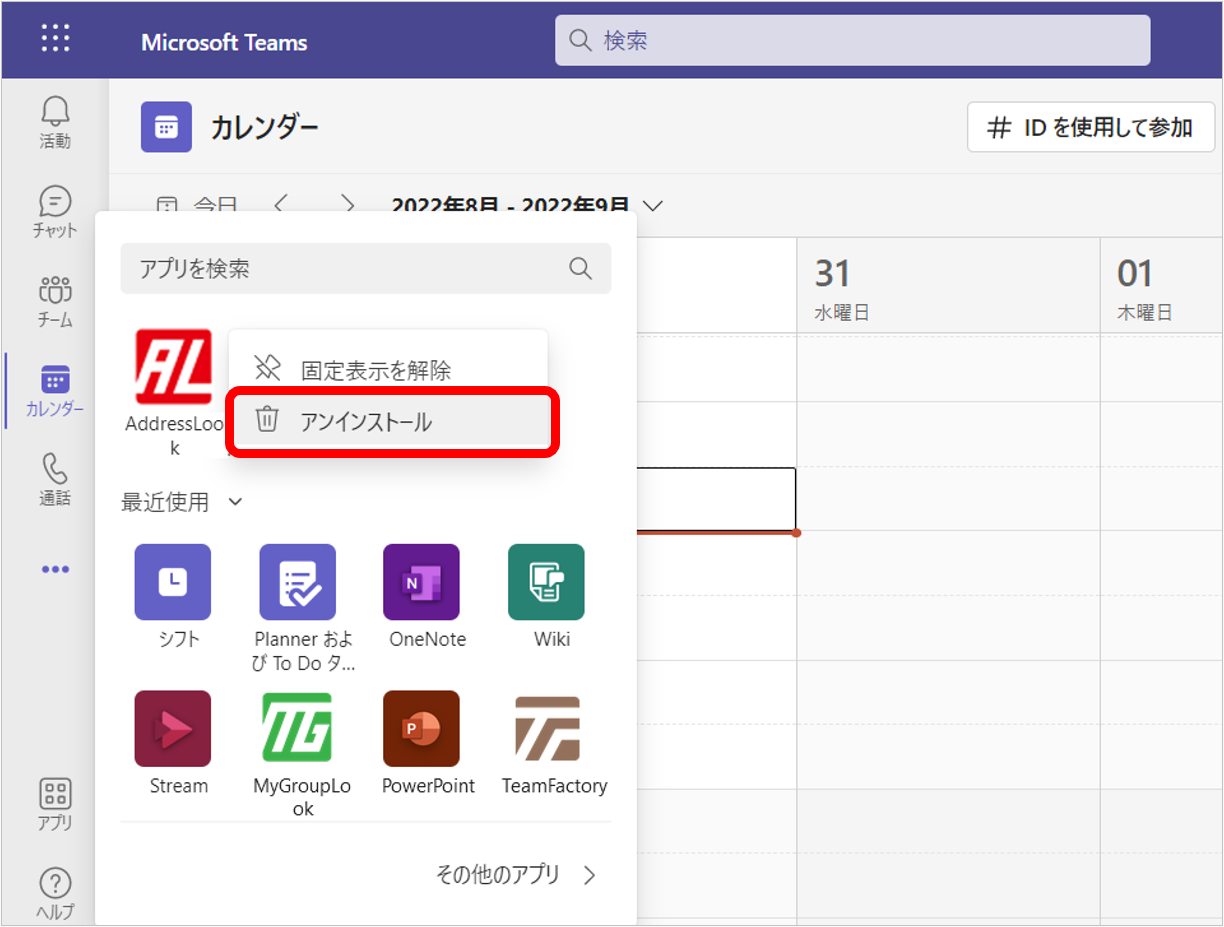
Task: Open the TeamFactory app
Action: [546, 728]
